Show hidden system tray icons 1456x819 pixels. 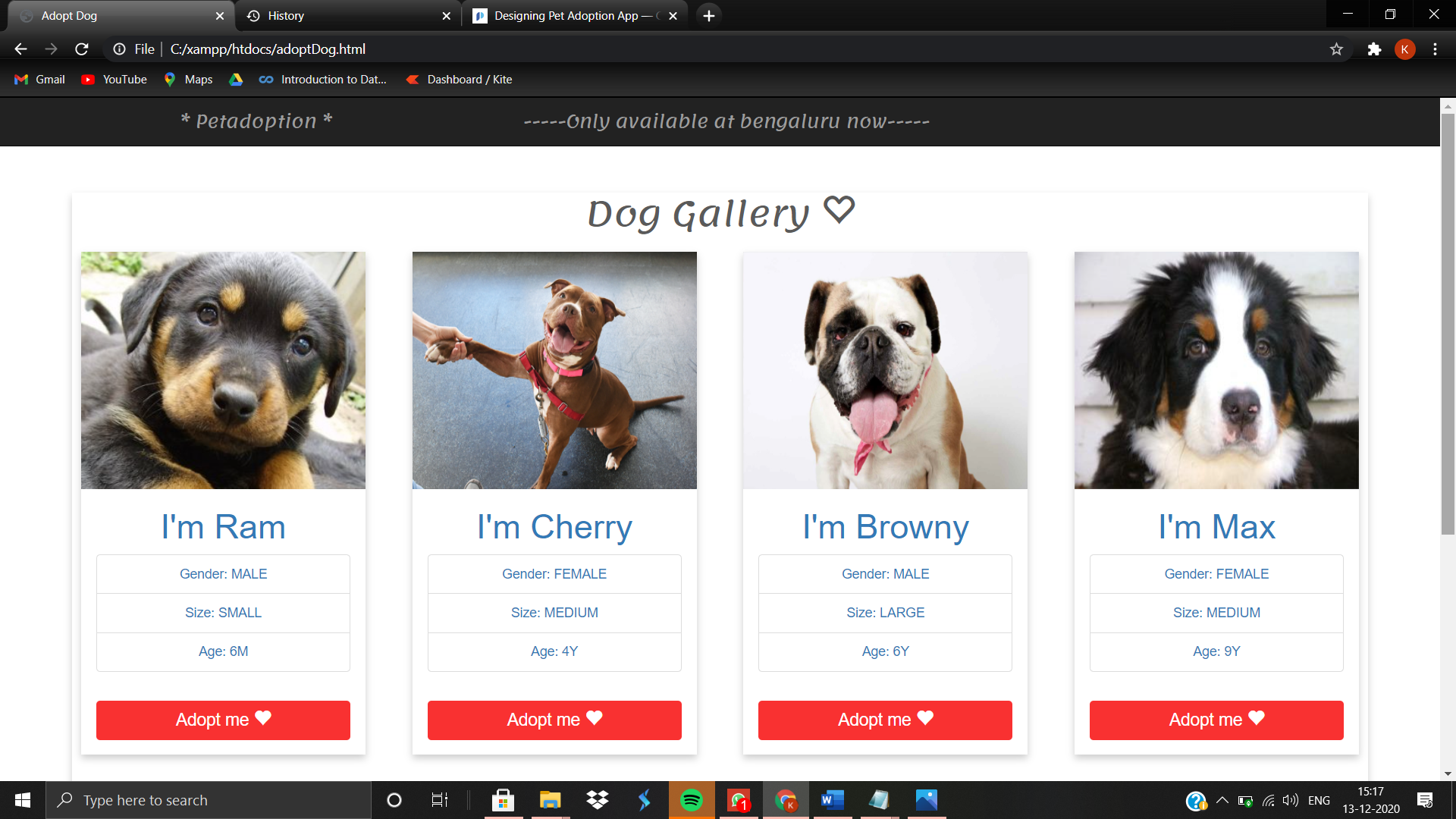1222,800
